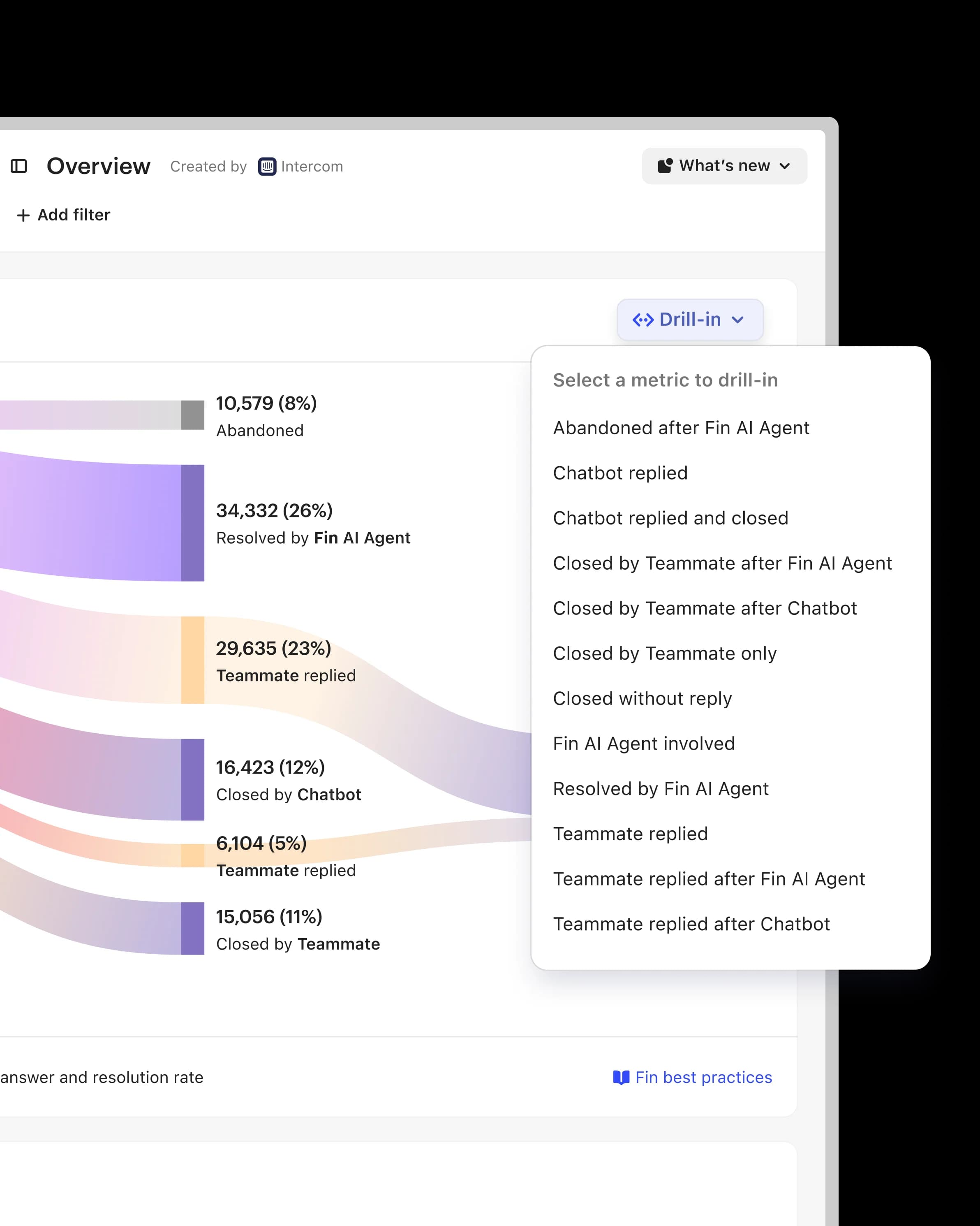Select Fin AI Agent involved metric

pos(643,743)
